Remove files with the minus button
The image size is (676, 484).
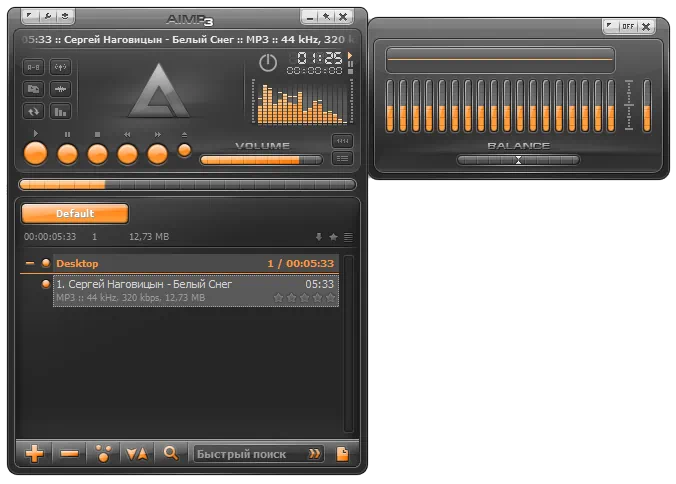coord(69,453)
